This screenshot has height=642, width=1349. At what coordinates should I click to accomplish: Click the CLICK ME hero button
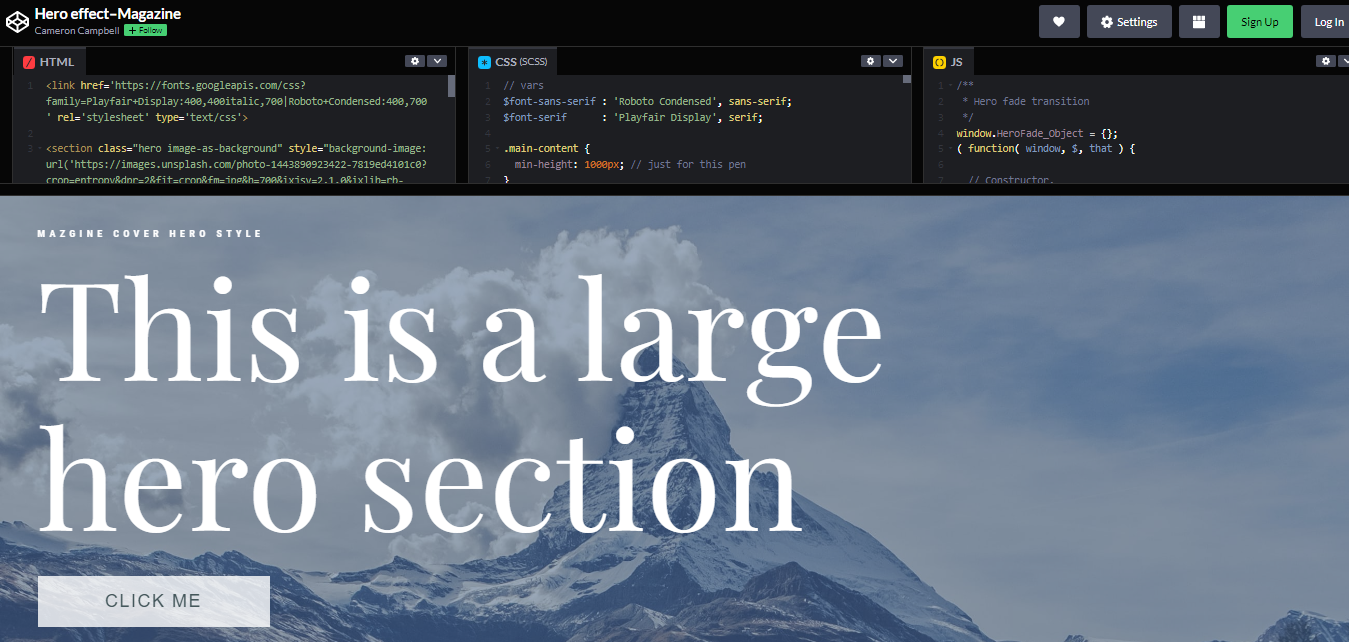(x=153, y=601)
